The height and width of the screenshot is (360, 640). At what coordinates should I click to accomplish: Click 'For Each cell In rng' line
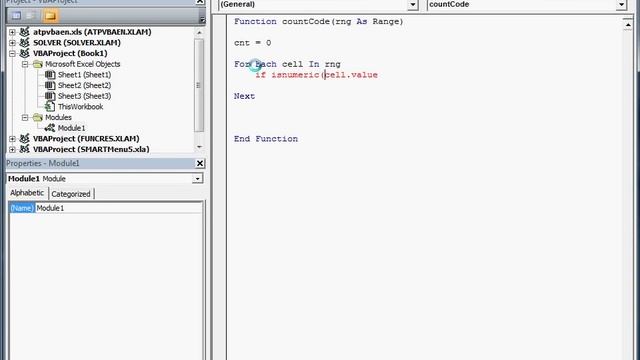pyautogui.click(x=287, y=64)
